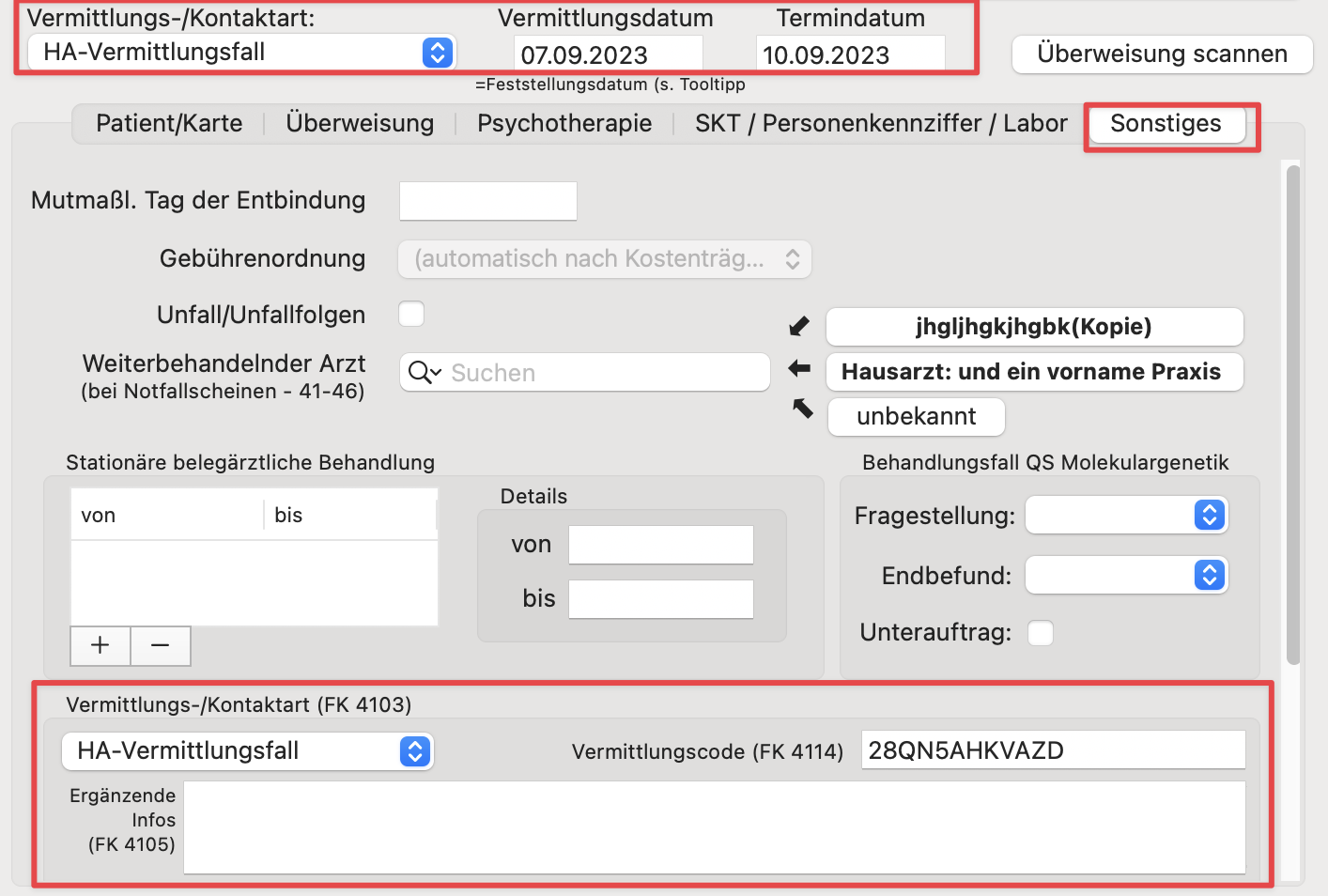This screenshot has height=896, width=1328.
Task: Add a stationary treatment row with plus
Action: (100, 645)
